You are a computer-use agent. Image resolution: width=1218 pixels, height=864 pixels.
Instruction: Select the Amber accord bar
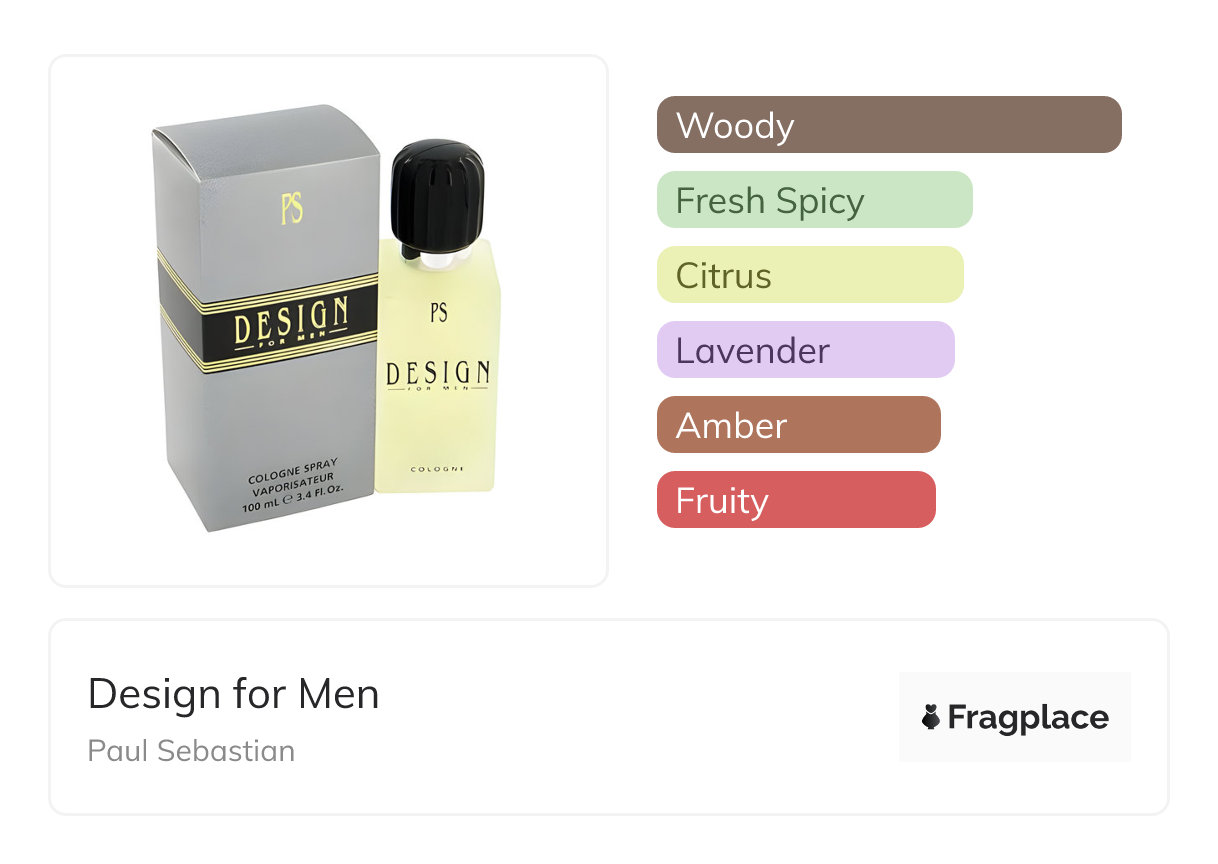(x=798, y=425)
